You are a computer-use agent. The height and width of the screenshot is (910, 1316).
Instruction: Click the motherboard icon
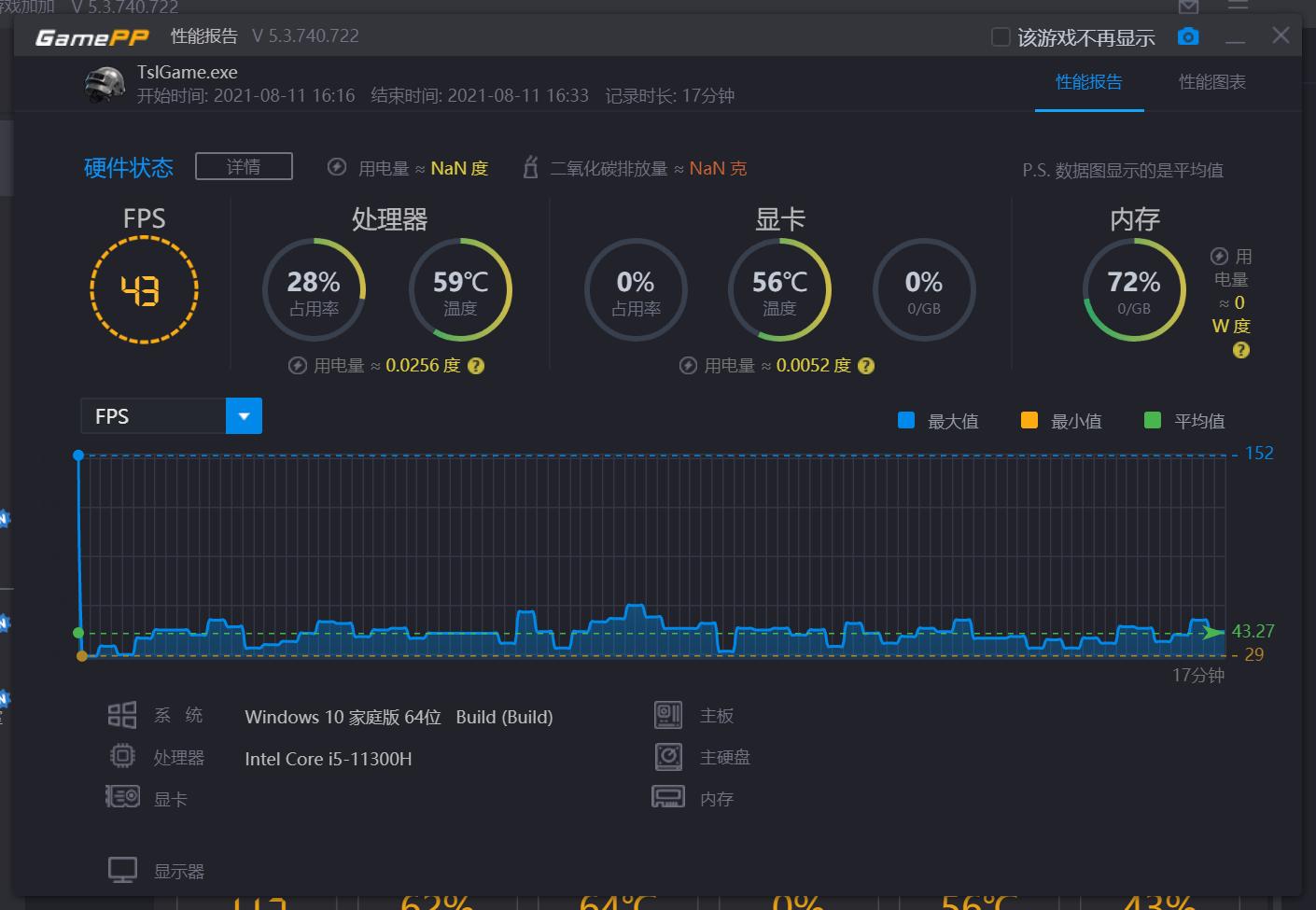pyautogui.click(x=668, y=715)
